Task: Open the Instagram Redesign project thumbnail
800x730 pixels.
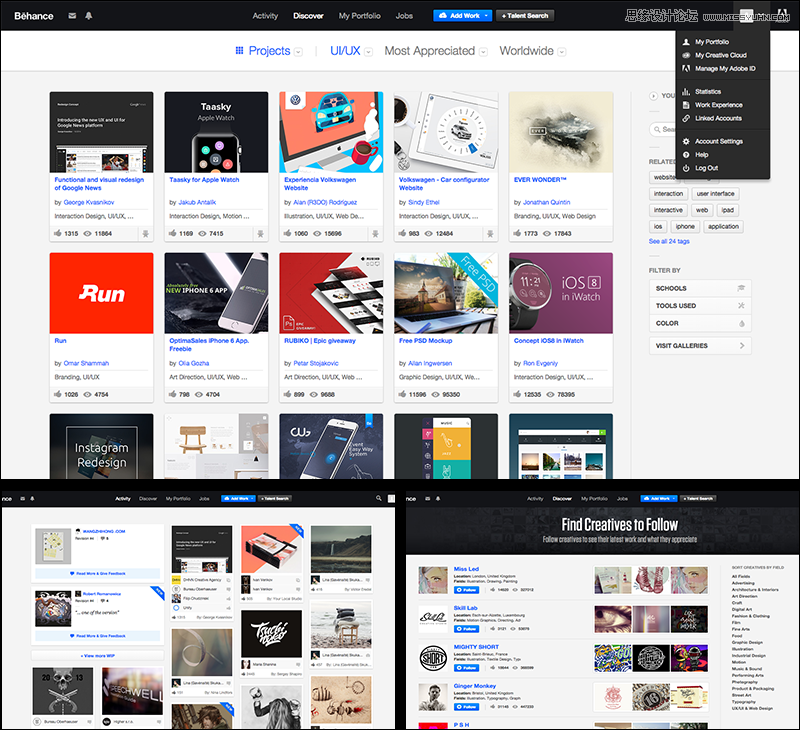Action: coord(102,446)
